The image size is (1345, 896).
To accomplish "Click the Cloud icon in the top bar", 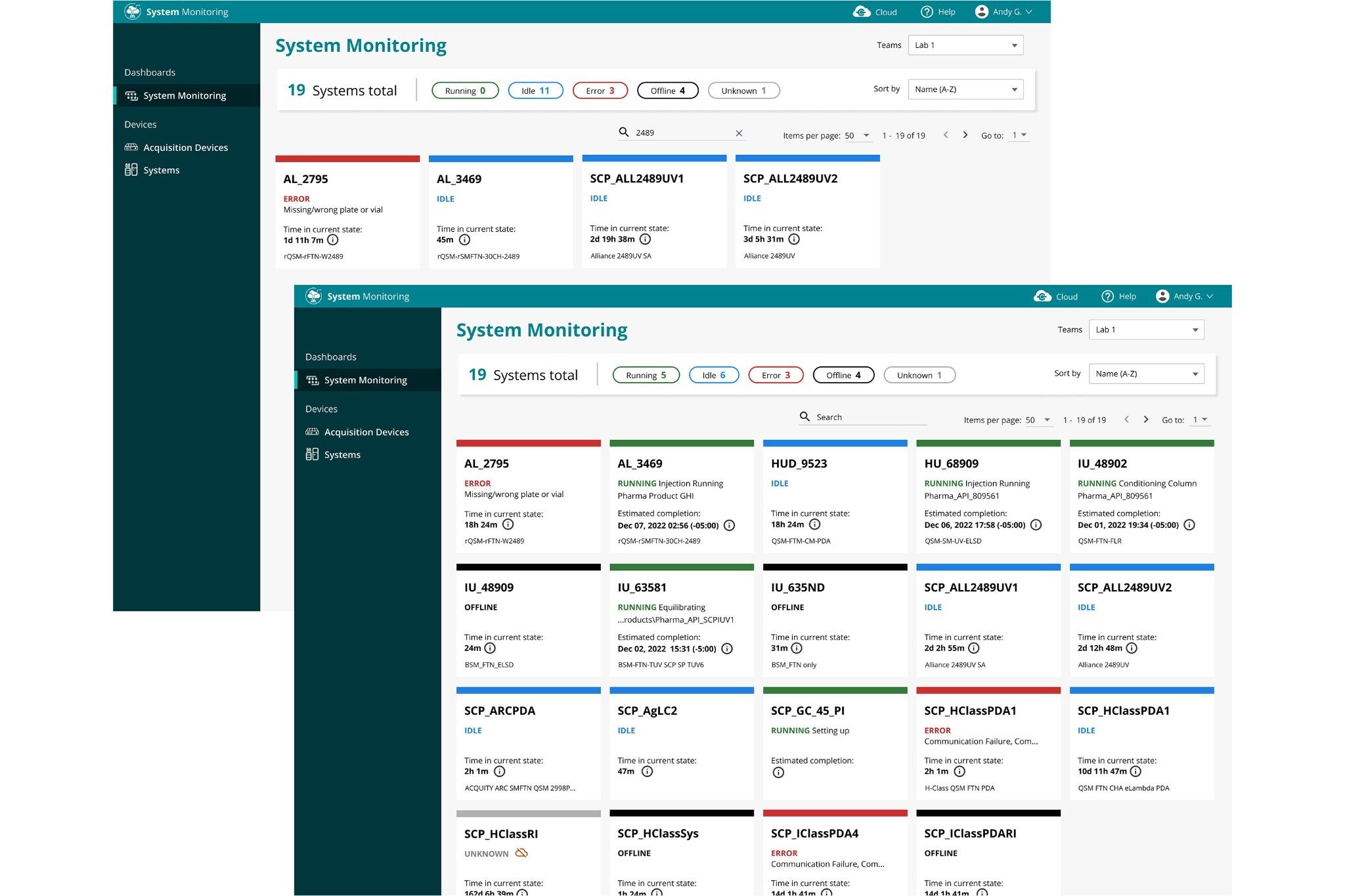I will click(x=1042, y=296).
